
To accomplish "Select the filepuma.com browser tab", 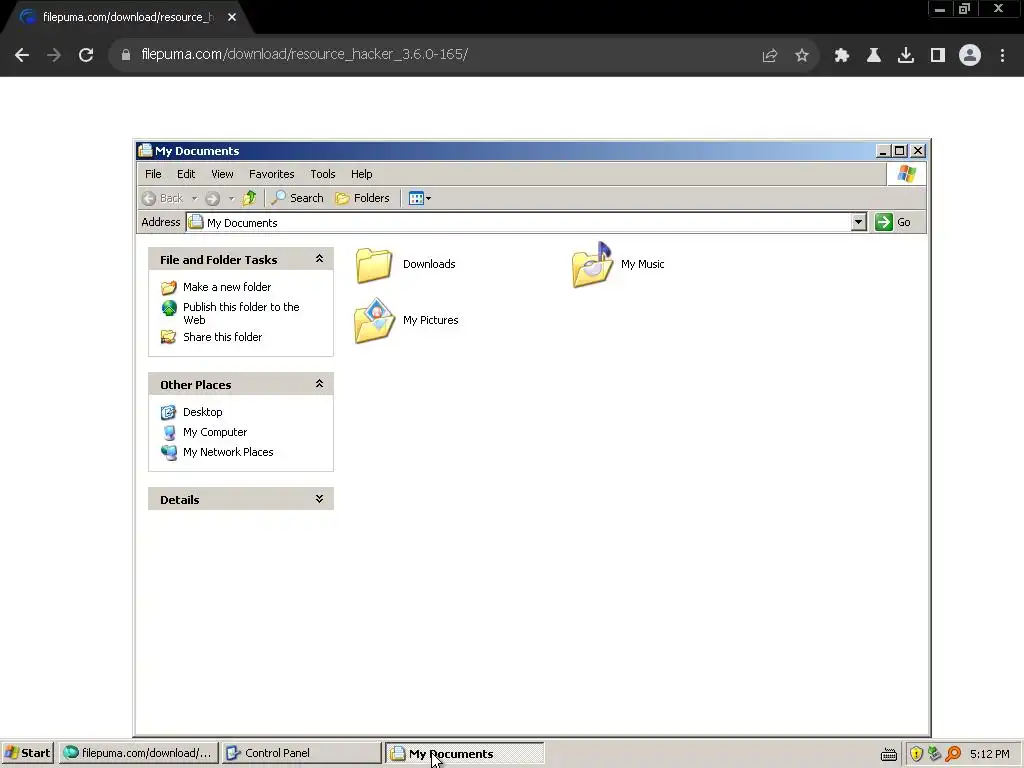I will 129,18.
